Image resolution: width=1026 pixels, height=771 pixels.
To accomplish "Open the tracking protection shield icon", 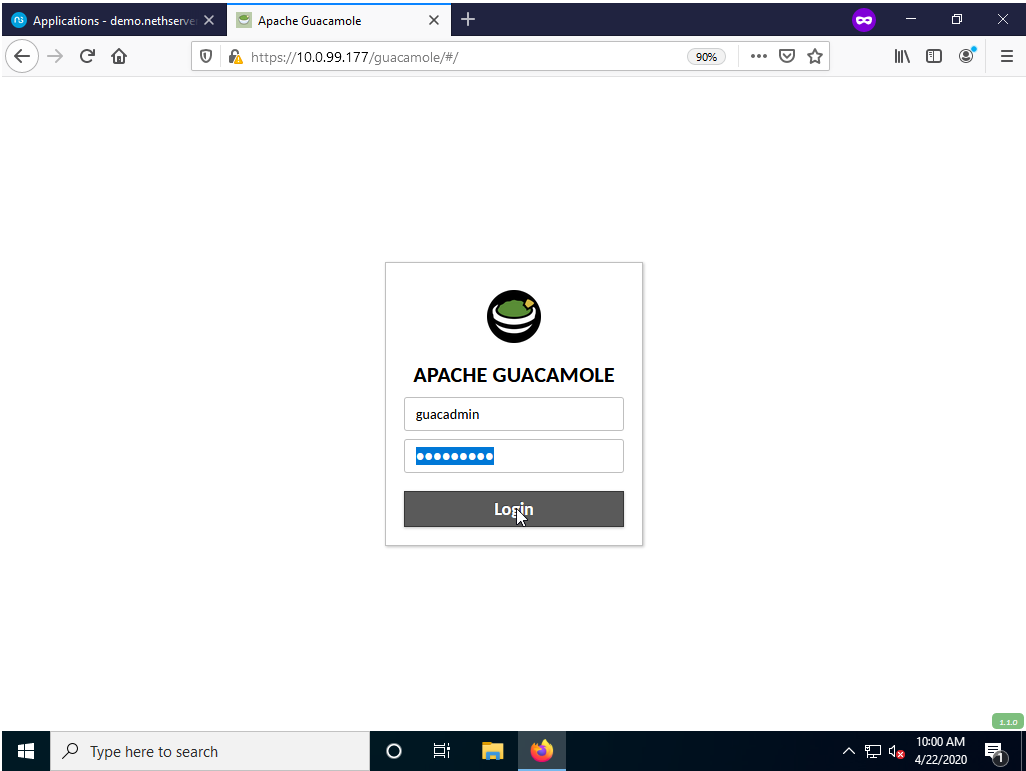I will (x=205, y=57).
